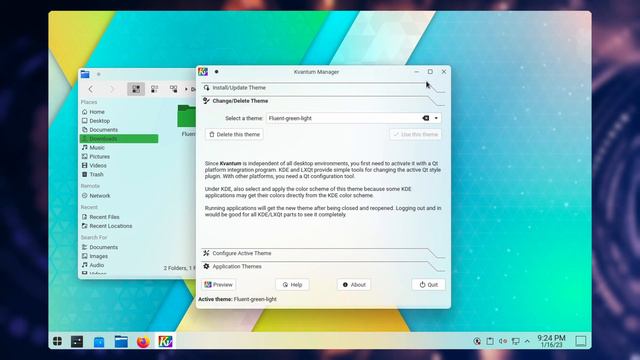Image resolution: width=640 pixels, height=360 pixels.
Task: Open the About dialog
Action: (354, 285)
